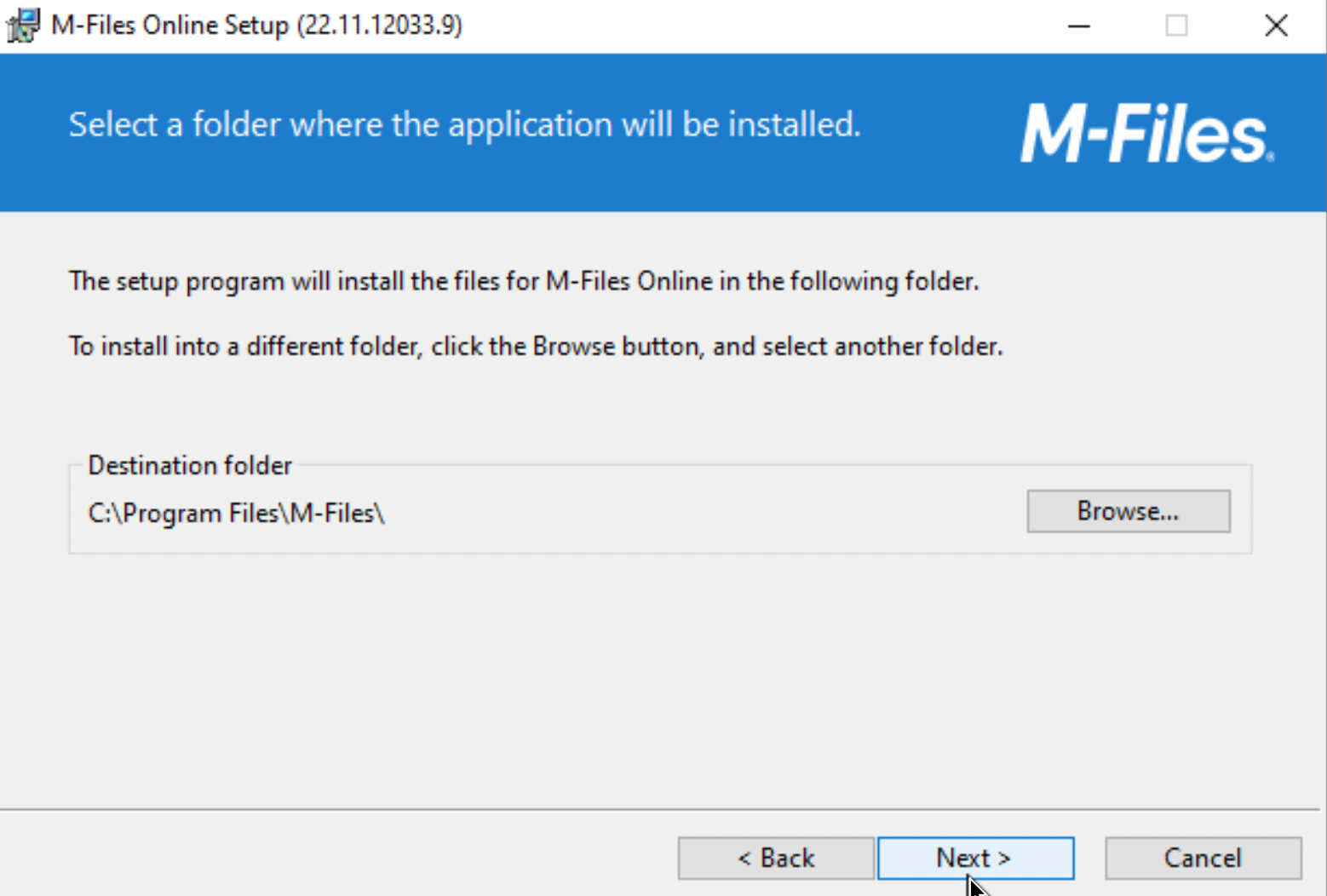
Task: Click the window title 'M-Files Online Setup (22.11.12033.9)'
Action: point(256,25)
